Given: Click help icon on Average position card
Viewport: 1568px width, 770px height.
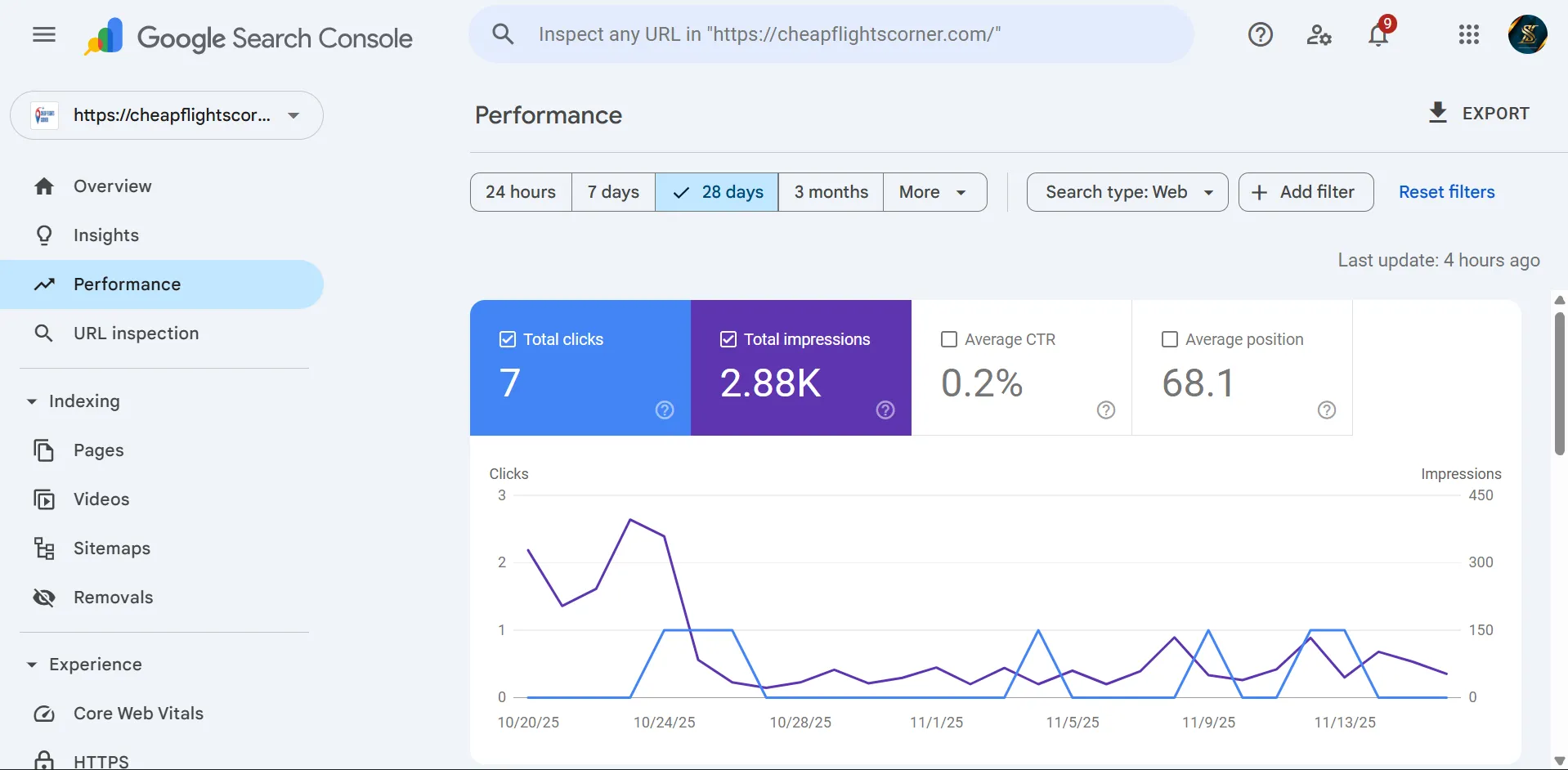Looking at the screenshot, I should (x=1326, y=410).
